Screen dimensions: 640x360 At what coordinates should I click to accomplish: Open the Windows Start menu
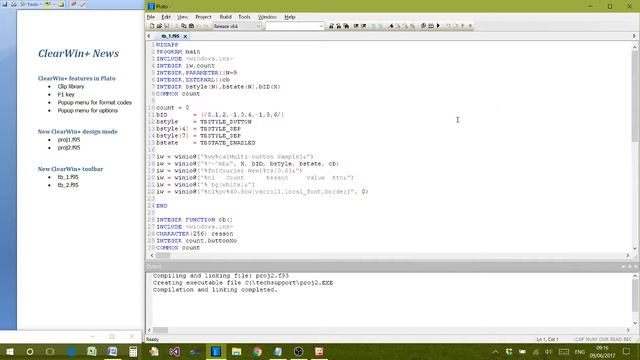coord(10,351)
